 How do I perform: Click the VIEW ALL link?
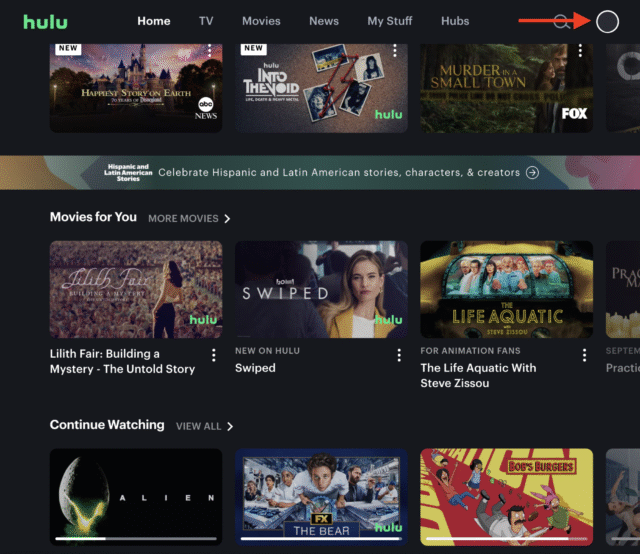point(198,427)
